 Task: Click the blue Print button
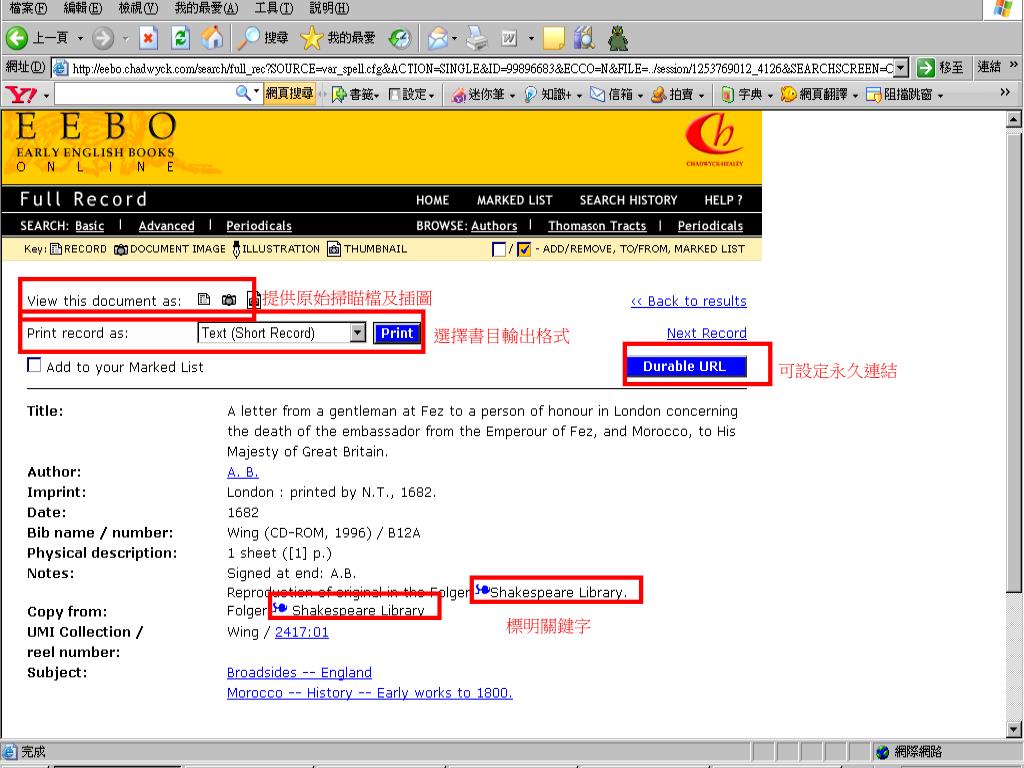[396, 333]
